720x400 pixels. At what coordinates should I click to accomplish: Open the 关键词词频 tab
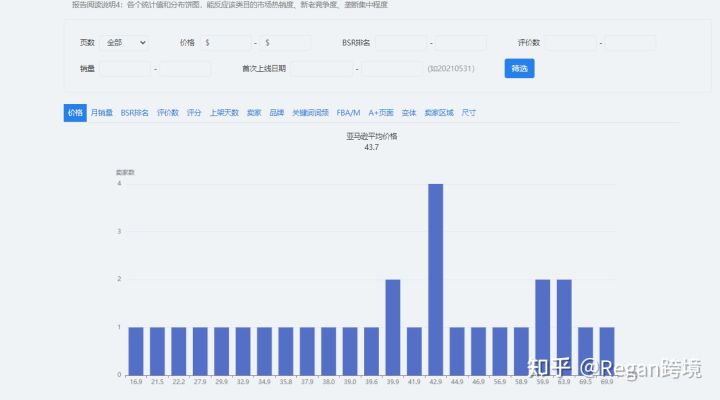click(310, 113)
